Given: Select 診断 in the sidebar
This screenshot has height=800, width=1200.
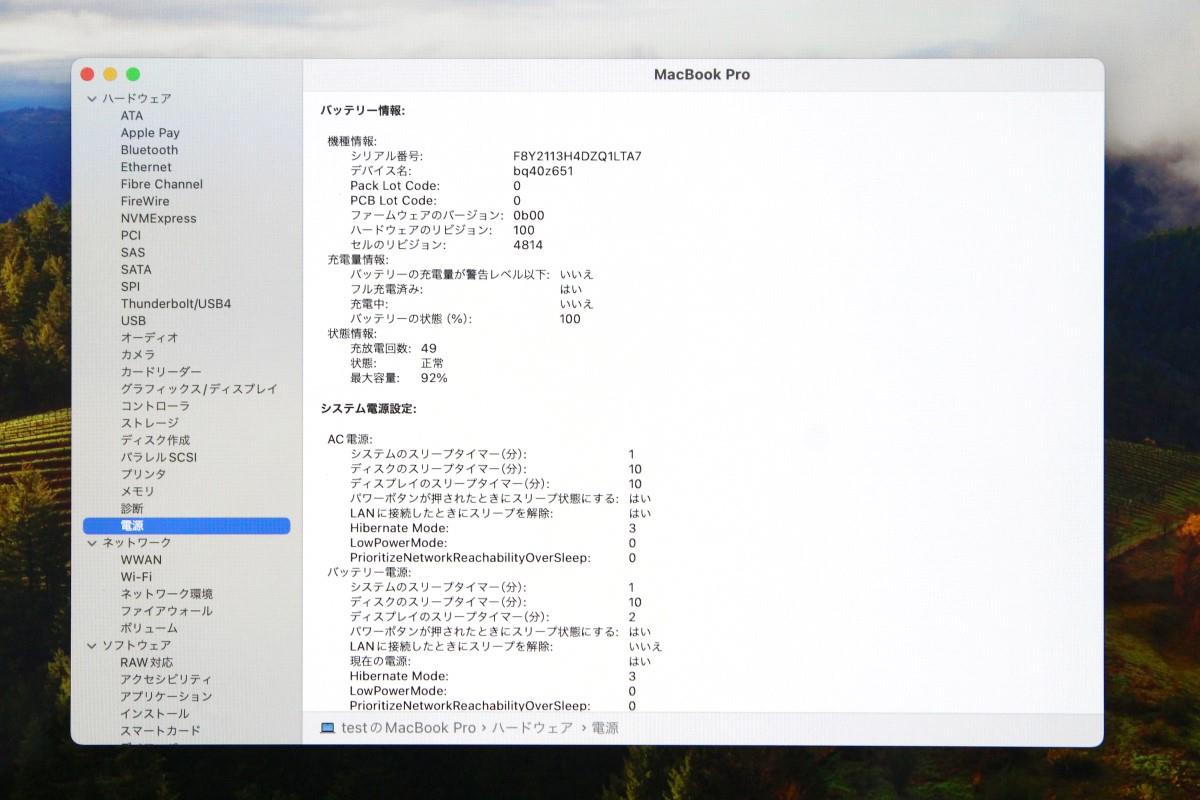Looking at the screenshot, I should point(132,508).
